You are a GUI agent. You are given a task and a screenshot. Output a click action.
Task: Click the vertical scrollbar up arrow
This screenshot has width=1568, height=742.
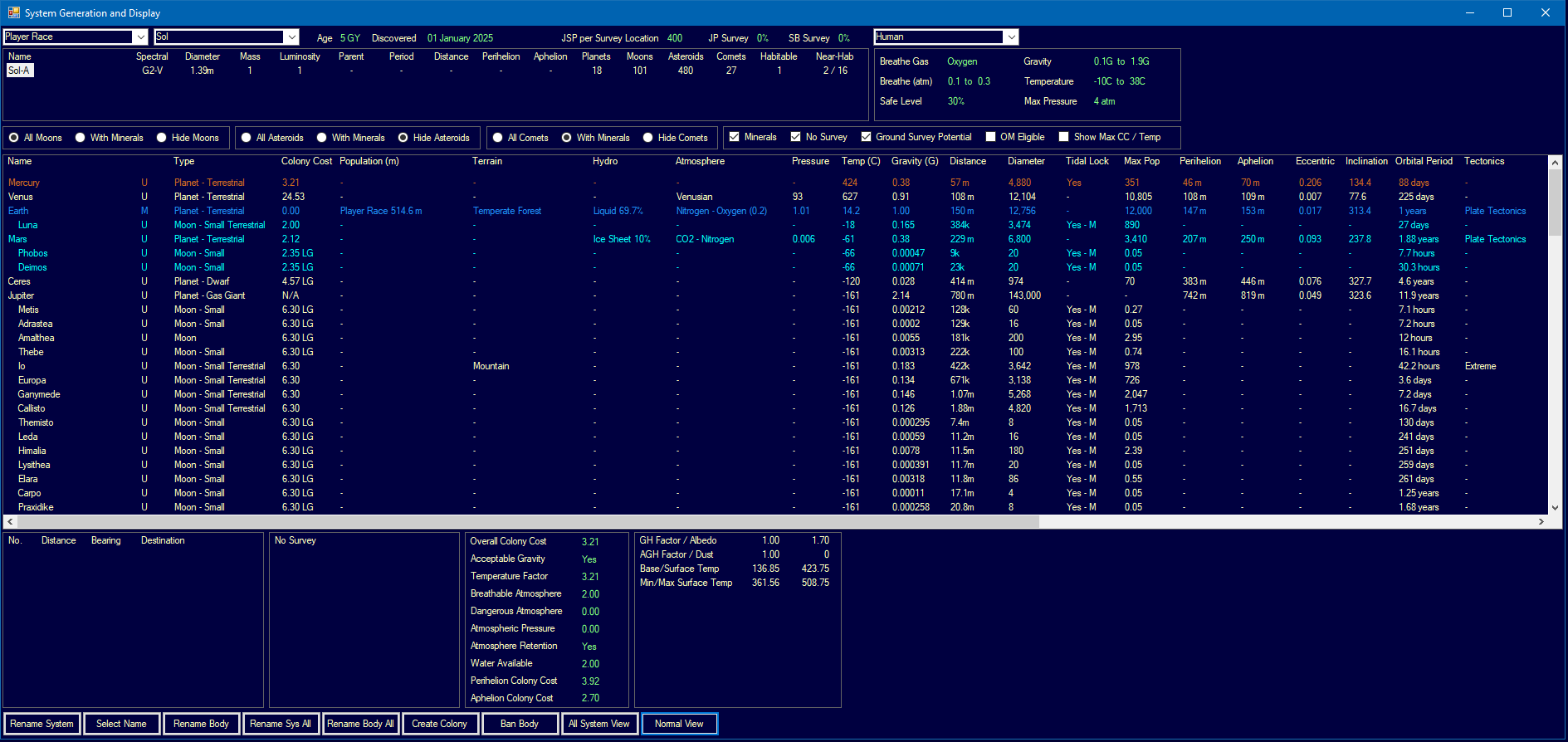(1555, 163)
